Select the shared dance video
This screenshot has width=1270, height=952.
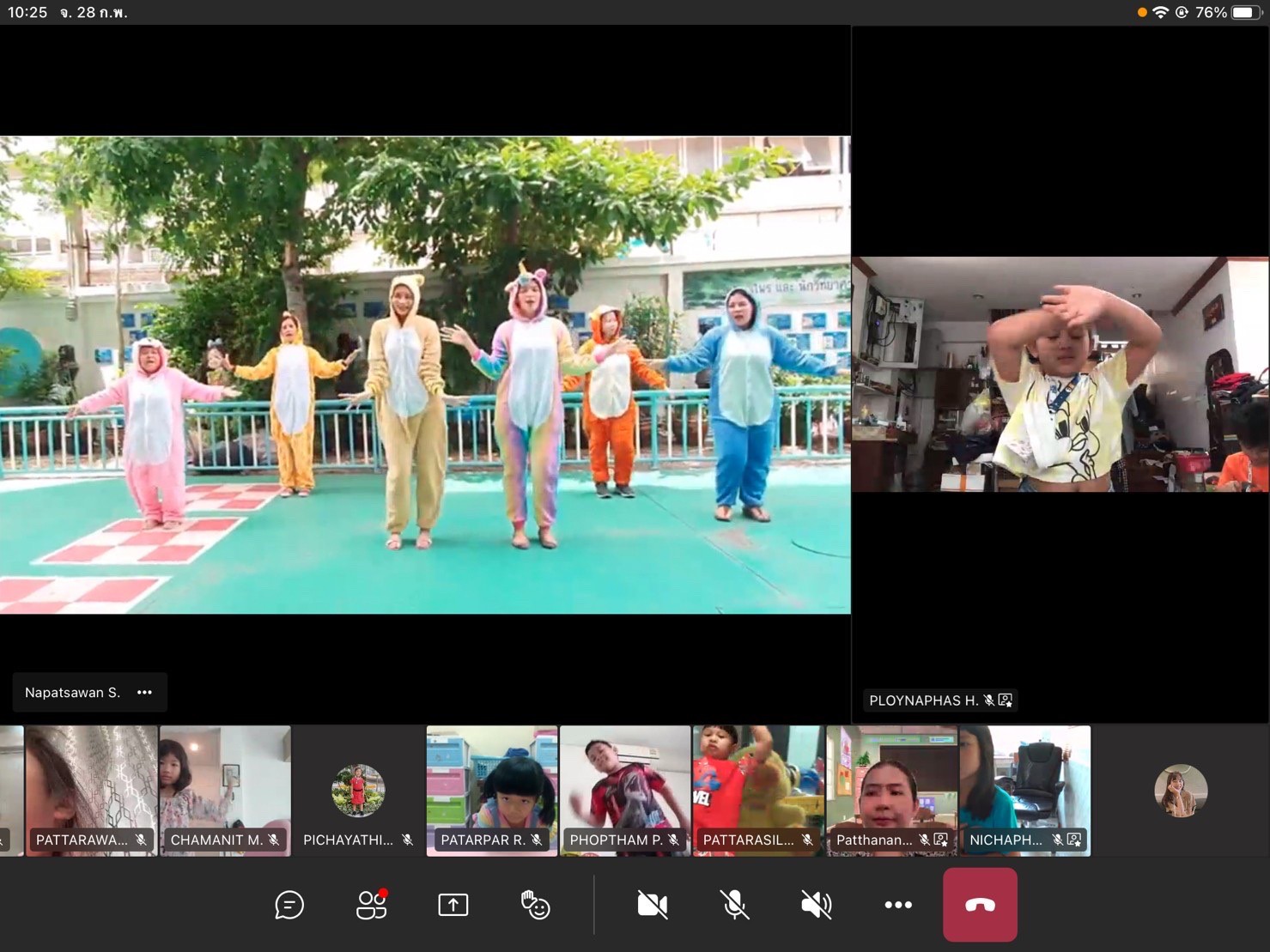pos(425,374)
